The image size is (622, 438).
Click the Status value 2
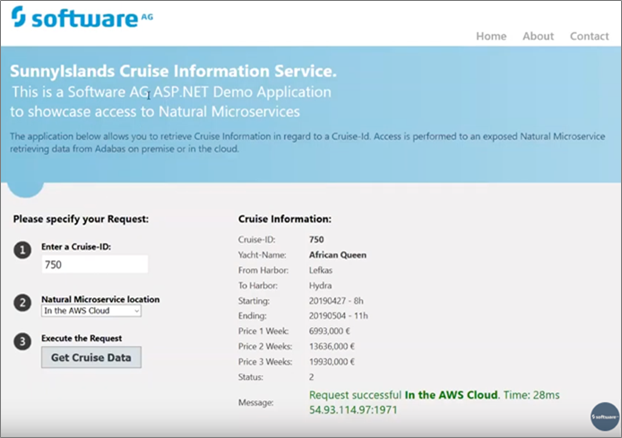311,377
